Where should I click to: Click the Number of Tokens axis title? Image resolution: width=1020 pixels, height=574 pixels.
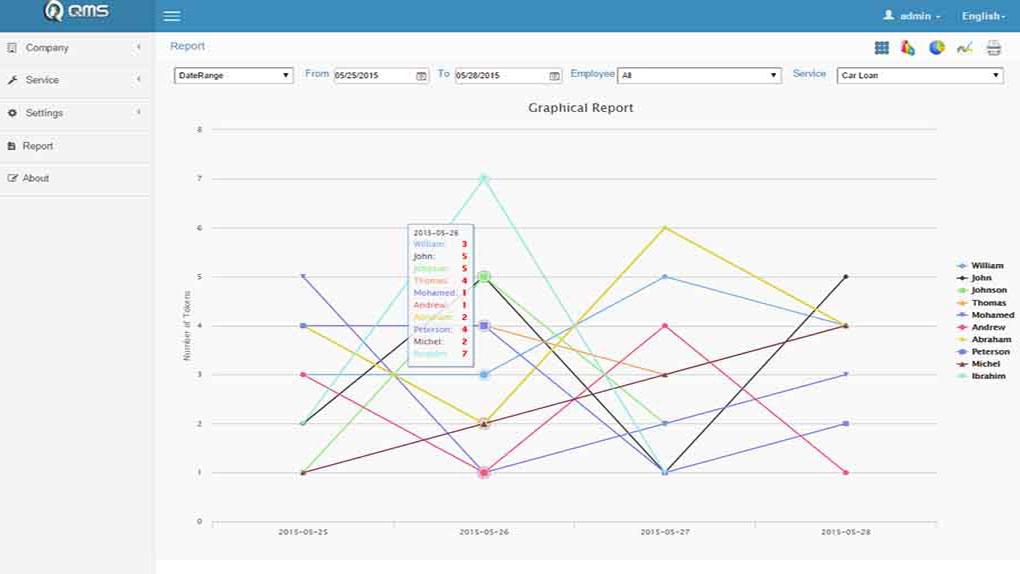pos(187,325)
